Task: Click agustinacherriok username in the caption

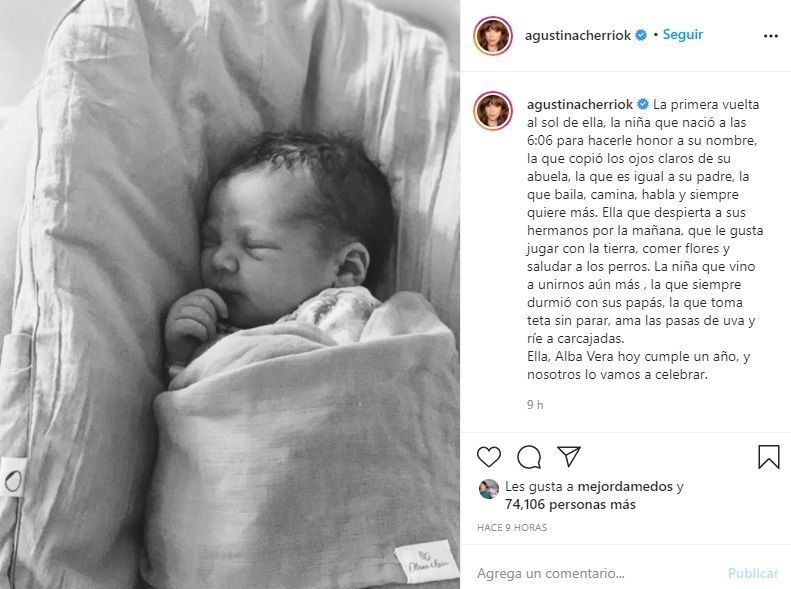Action: (x=580, y=104)
